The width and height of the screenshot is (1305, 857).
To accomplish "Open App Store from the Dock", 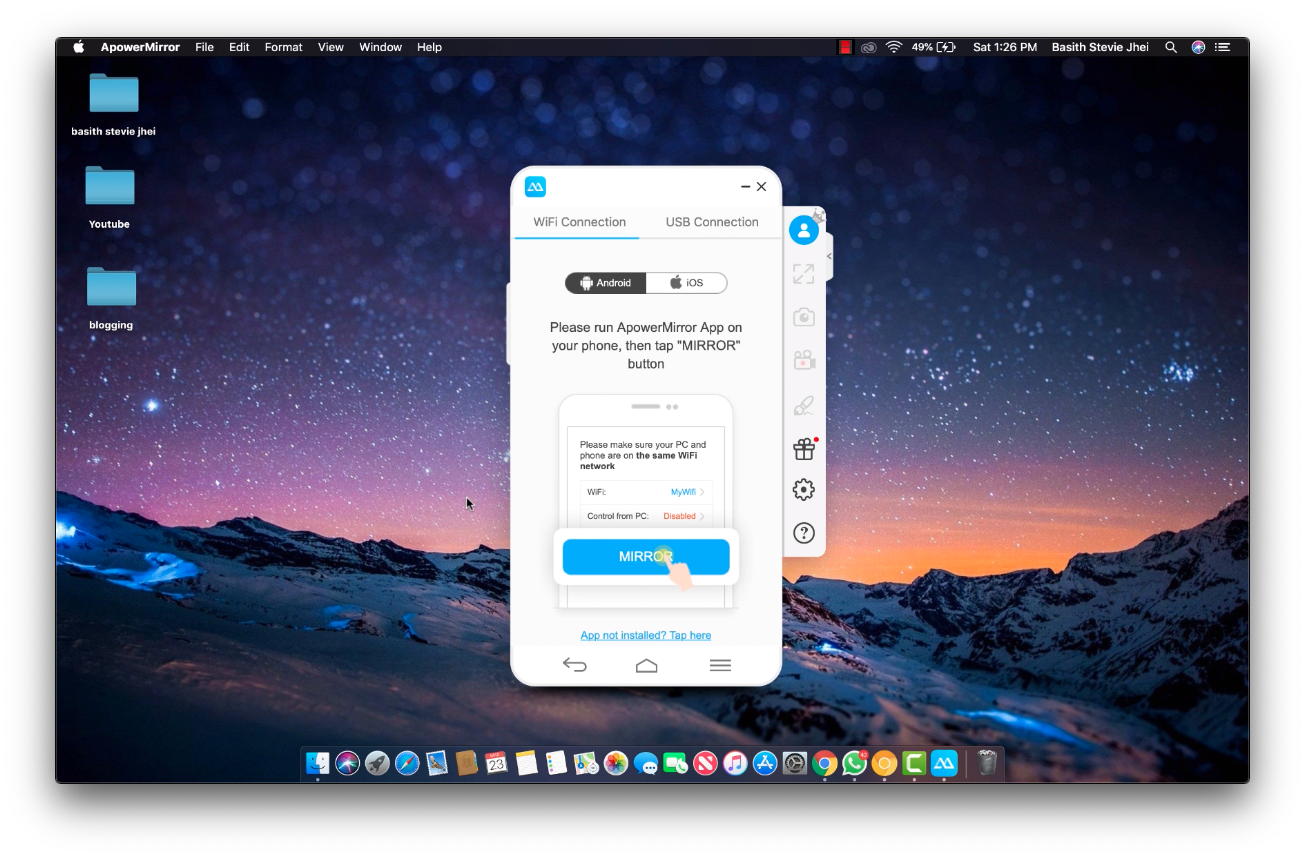I will pyautogui.click(x=765, y=763).
